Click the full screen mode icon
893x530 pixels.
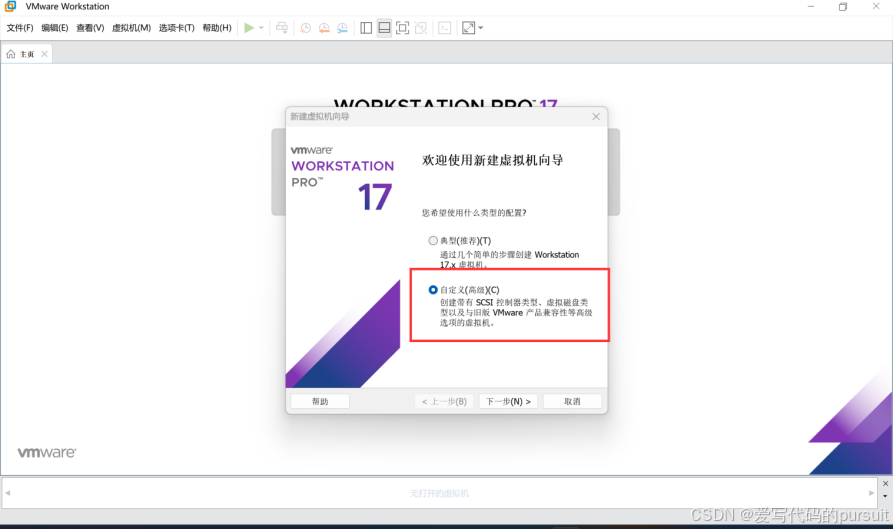(403, 28)
